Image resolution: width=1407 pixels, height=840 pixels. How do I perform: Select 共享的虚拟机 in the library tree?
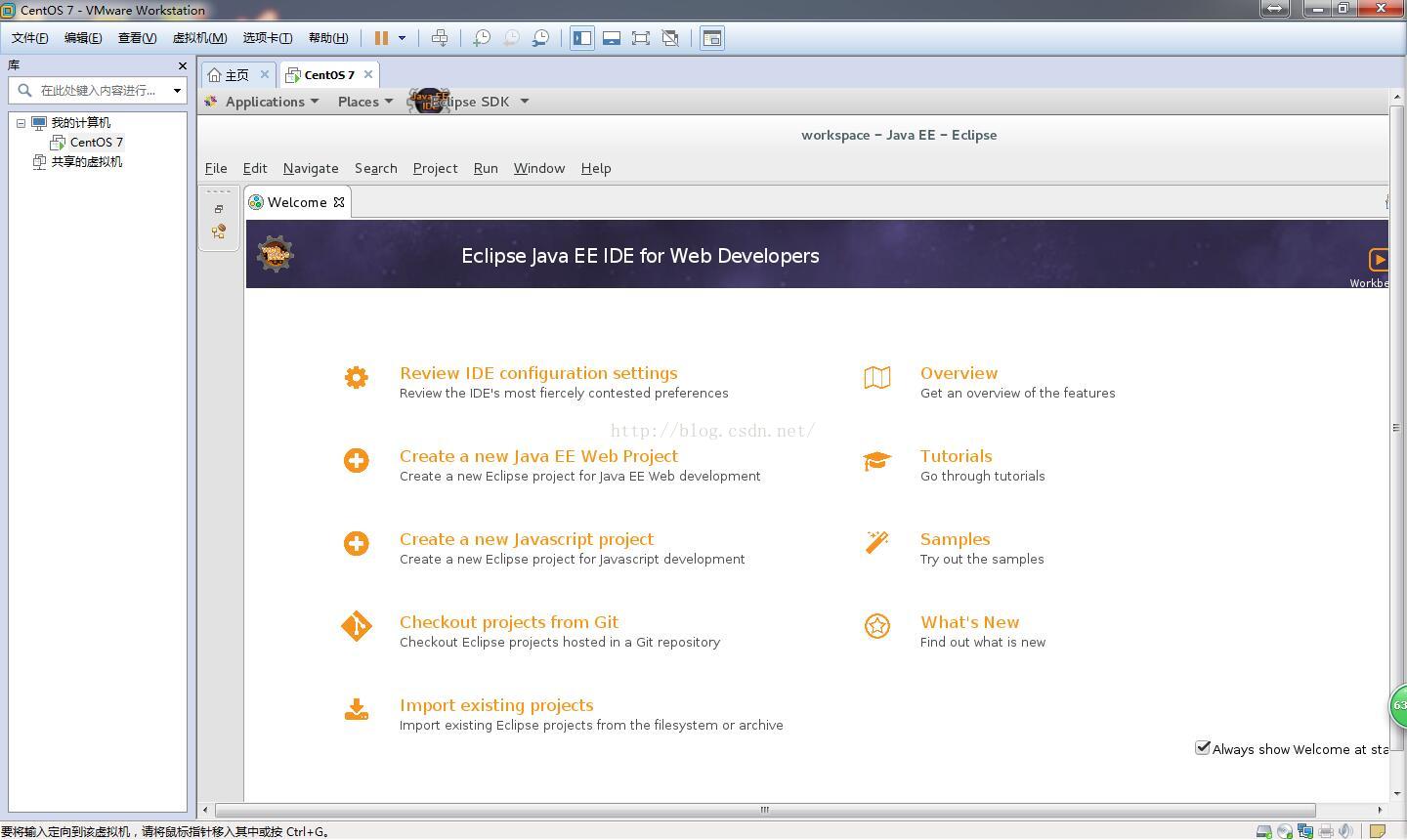click(87, 162)
